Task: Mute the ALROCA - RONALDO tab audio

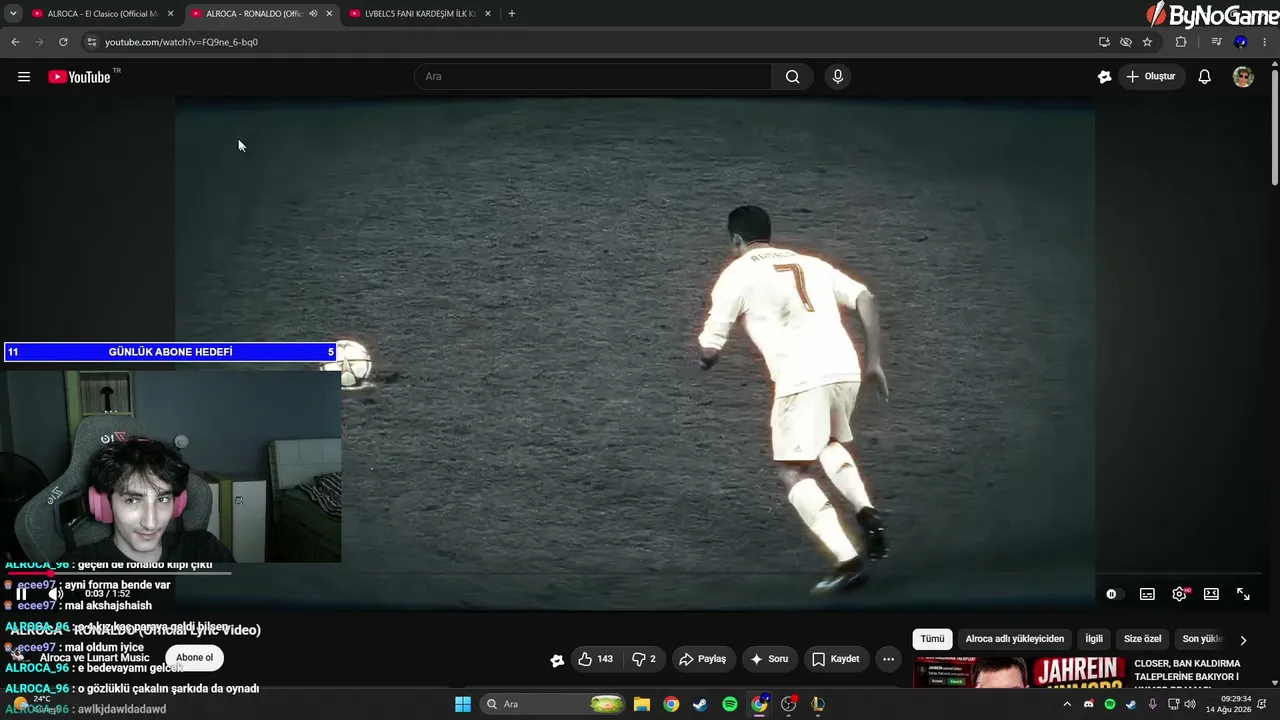Action: tap(313, 14)
